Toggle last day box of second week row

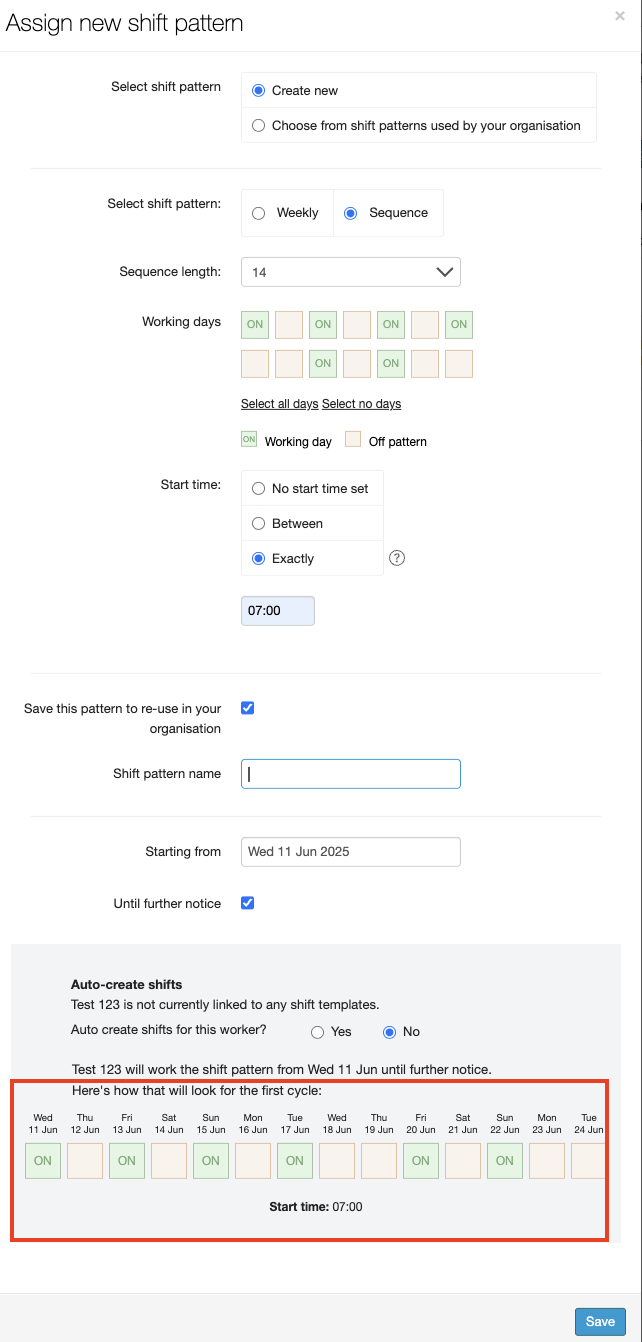[x=459, y=363]
